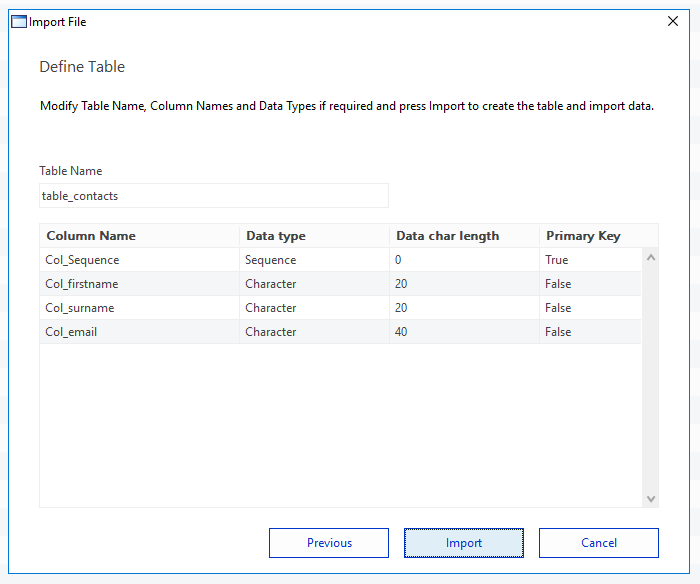Select the Col_surname cell
The width and height of the screenshot is (700, 584).
pyautogui.click(x=139, y=308)
